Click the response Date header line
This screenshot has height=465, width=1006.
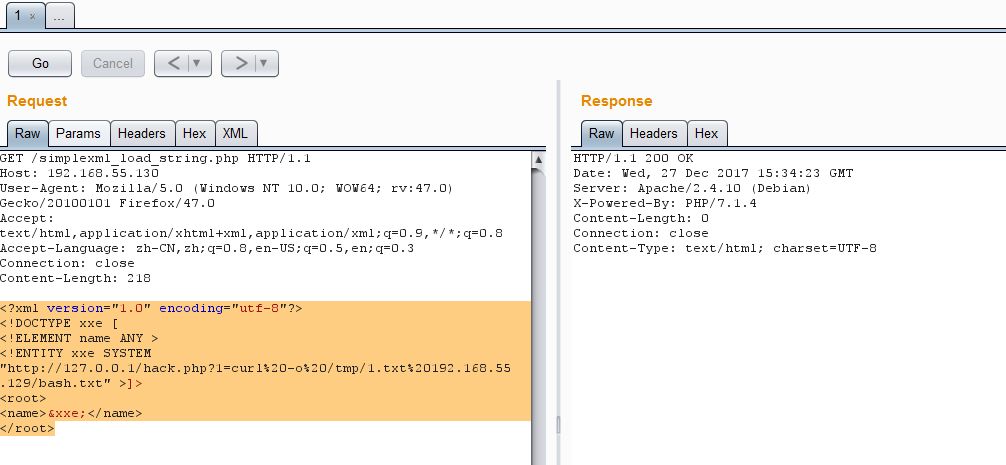point(713,173)
